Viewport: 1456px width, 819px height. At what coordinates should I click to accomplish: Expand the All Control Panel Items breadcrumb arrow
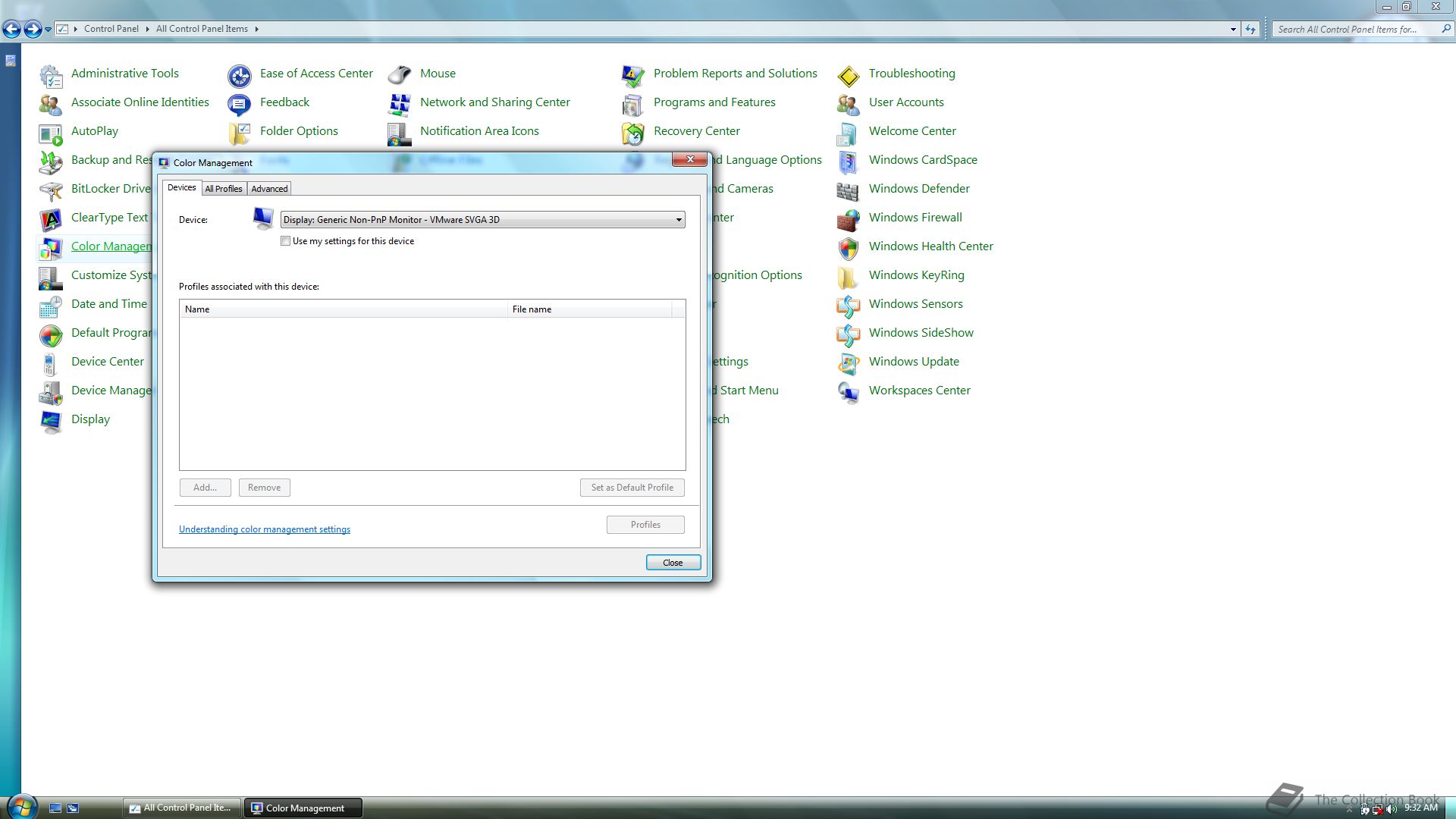(257, 29)
